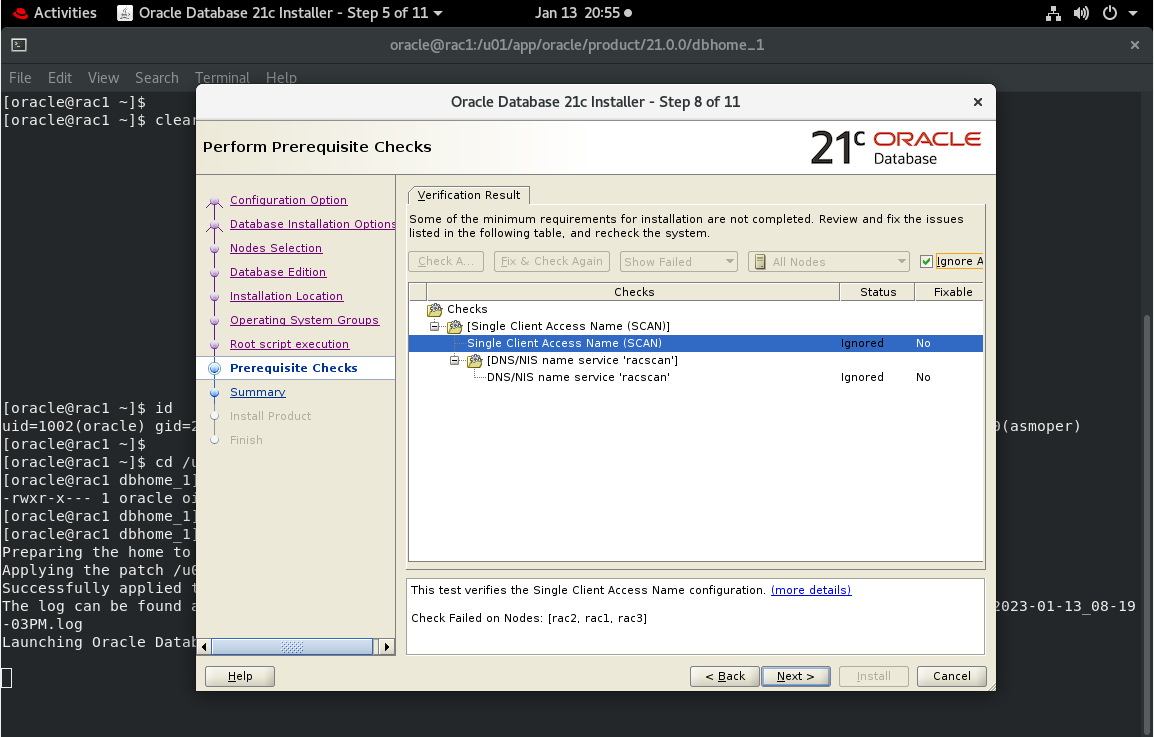Viewport: 1154px width, 737px height.
Task: Click the Fixable column header
Action: [950, 292]
